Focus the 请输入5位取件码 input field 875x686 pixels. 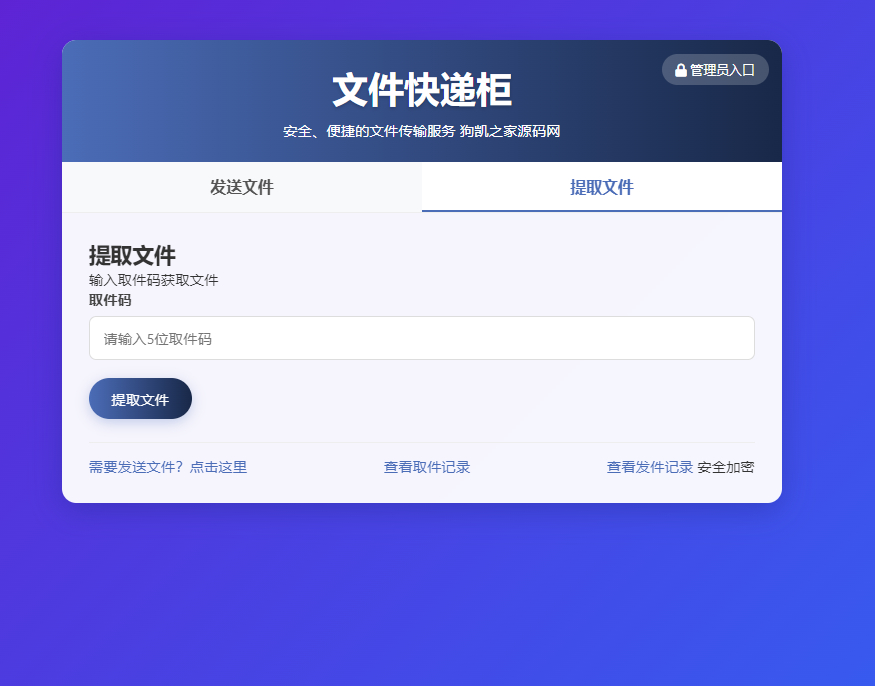coord(421,339)
